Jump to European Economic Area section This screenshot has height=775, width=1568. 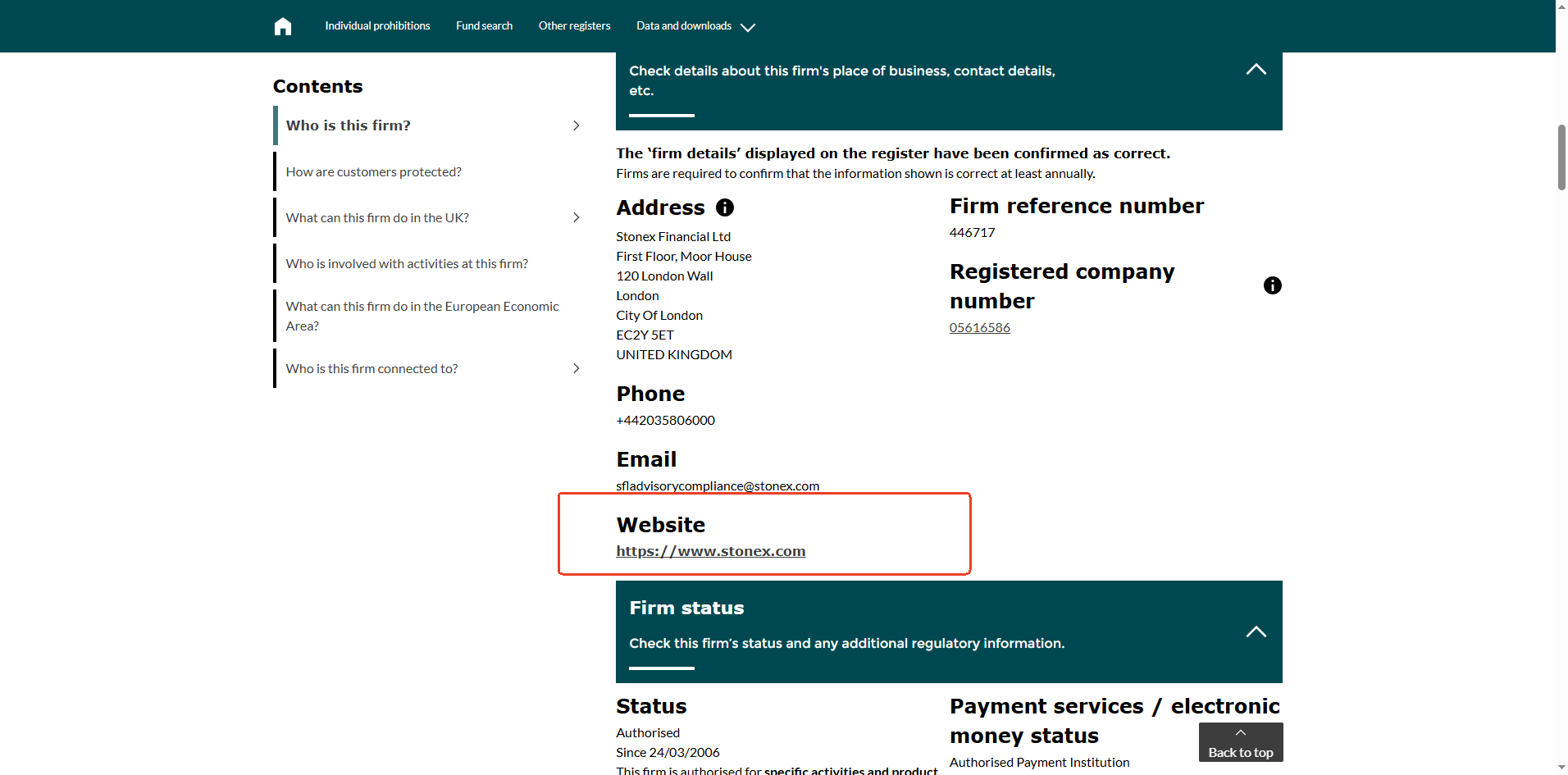[x=422, y=316]
